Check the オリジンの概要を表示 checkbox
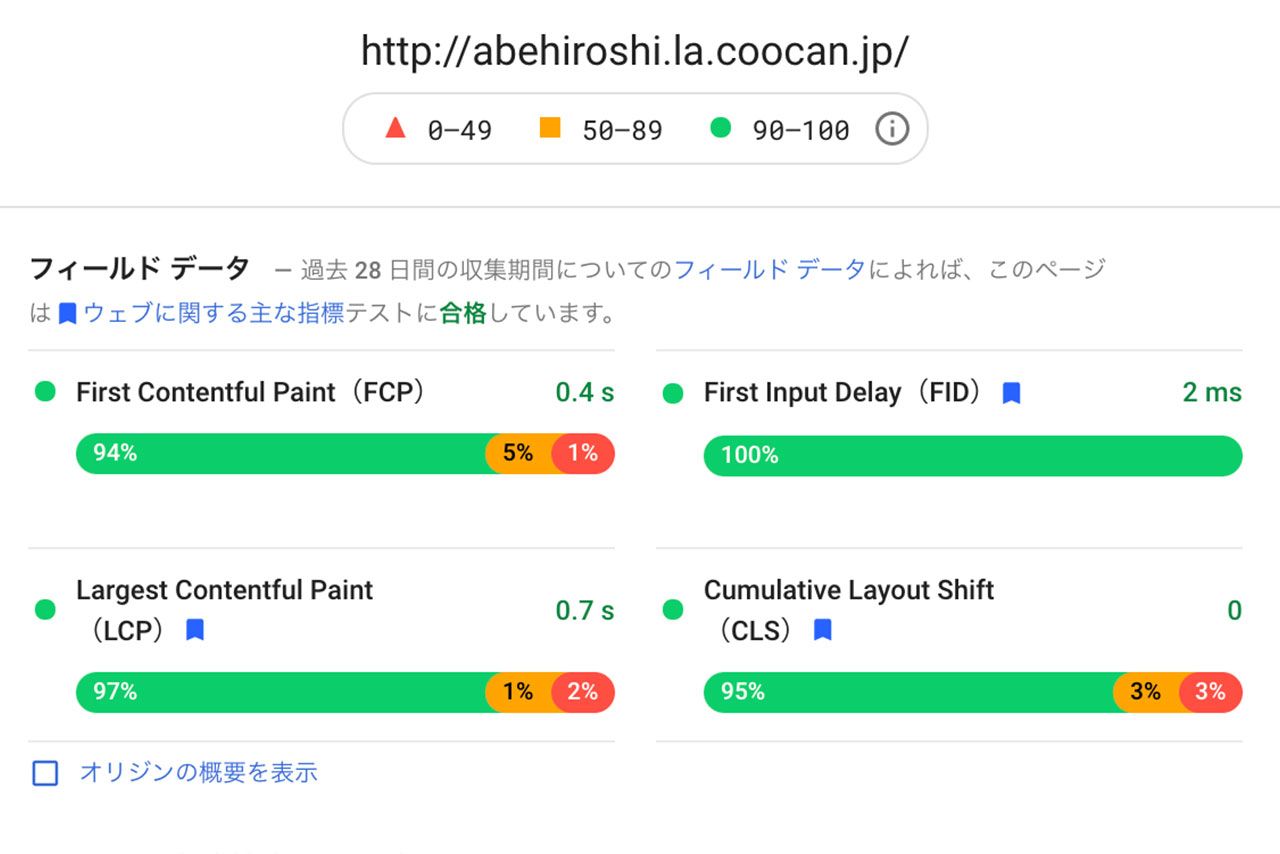This screenshot has height=854, width=1280. coord(44,772)
